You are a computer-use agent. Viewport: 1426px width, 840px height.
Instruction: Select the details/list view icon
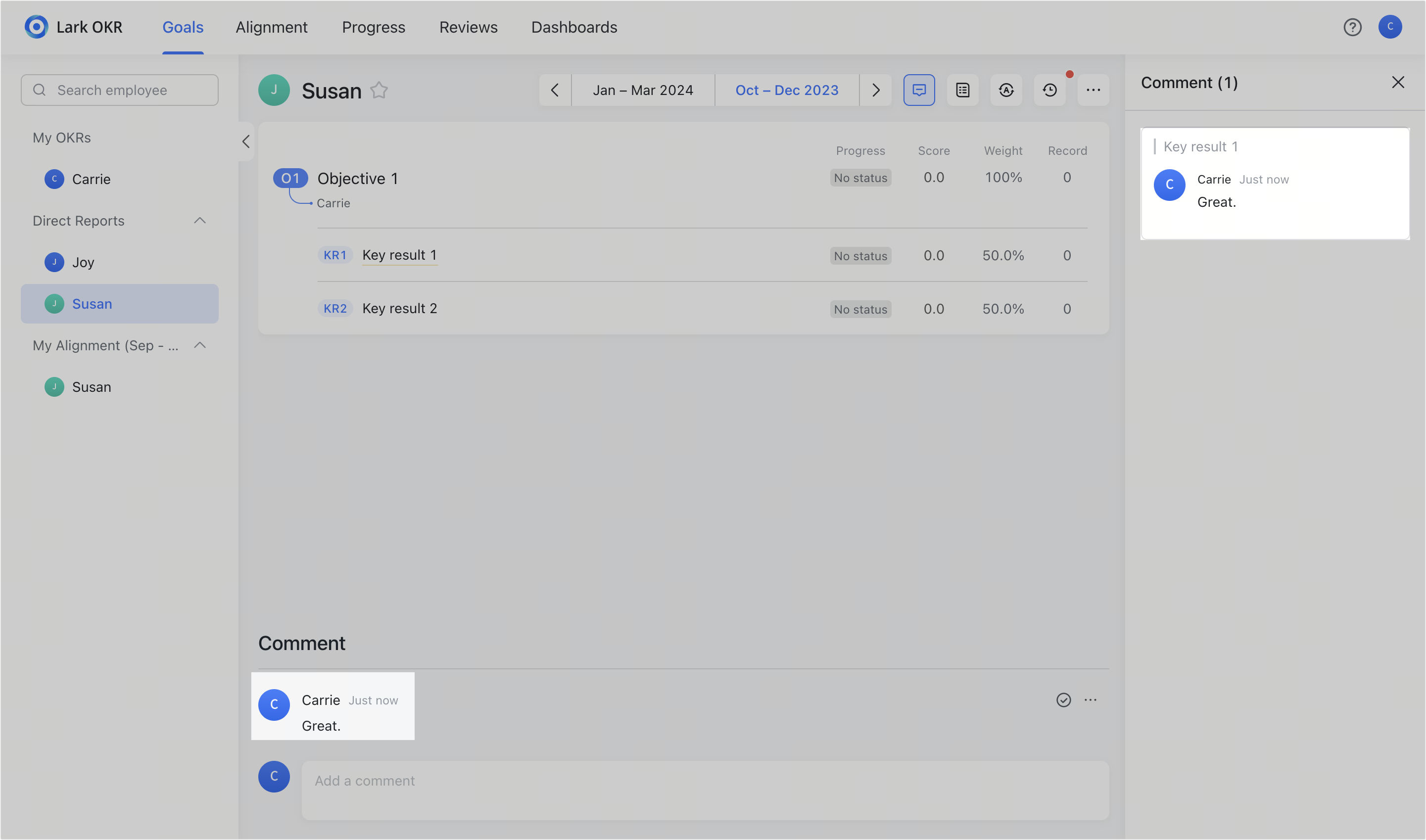[x=962, y=90]
